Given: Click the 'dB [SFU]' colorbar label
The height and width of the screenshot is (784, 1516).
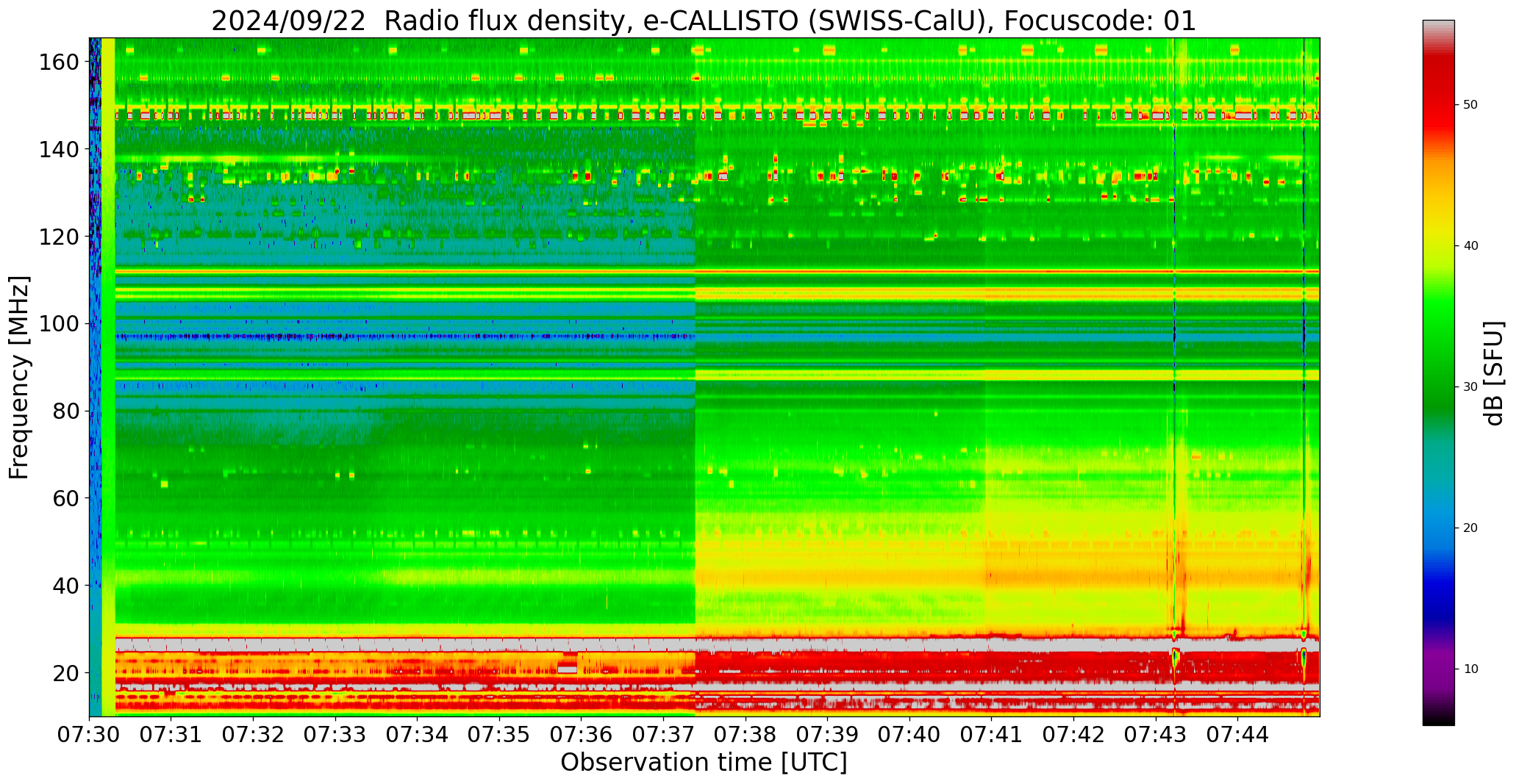Looking at the screenshot, I should tap(1493, 373).
